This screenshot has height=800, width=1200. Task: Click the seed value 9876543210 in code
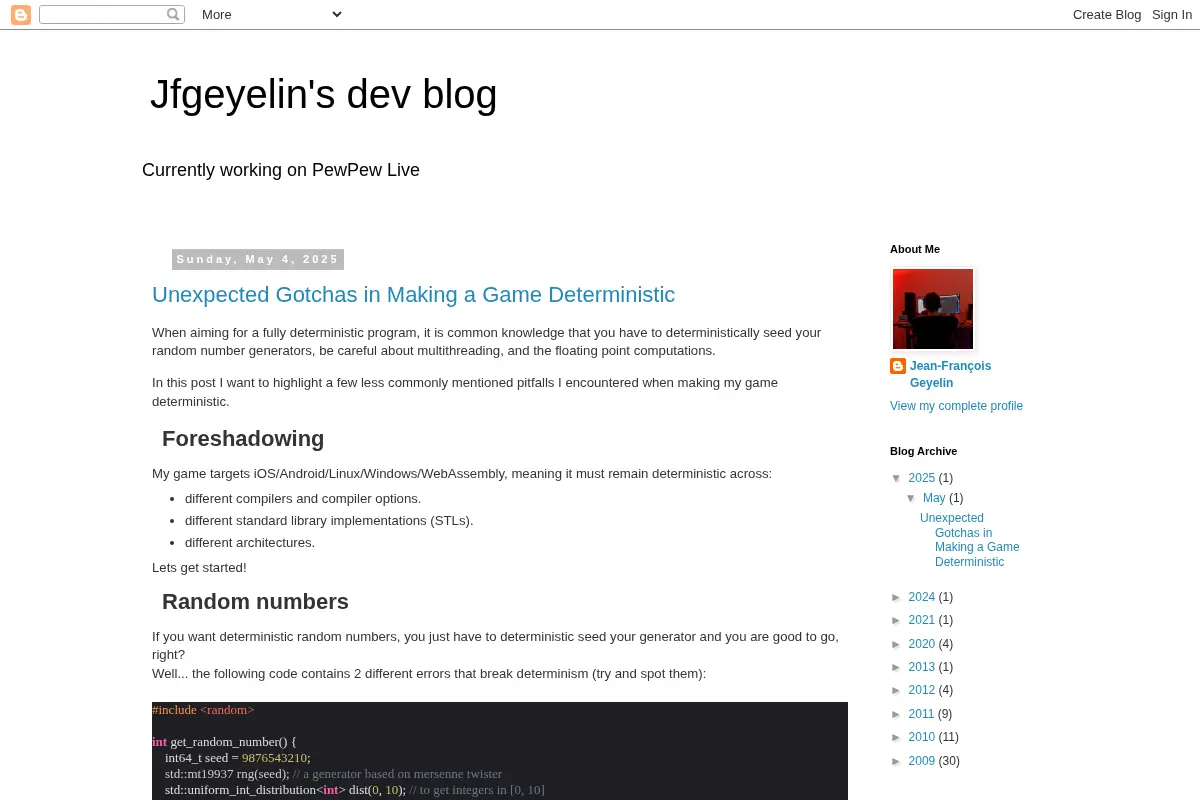tap(275, 758)
